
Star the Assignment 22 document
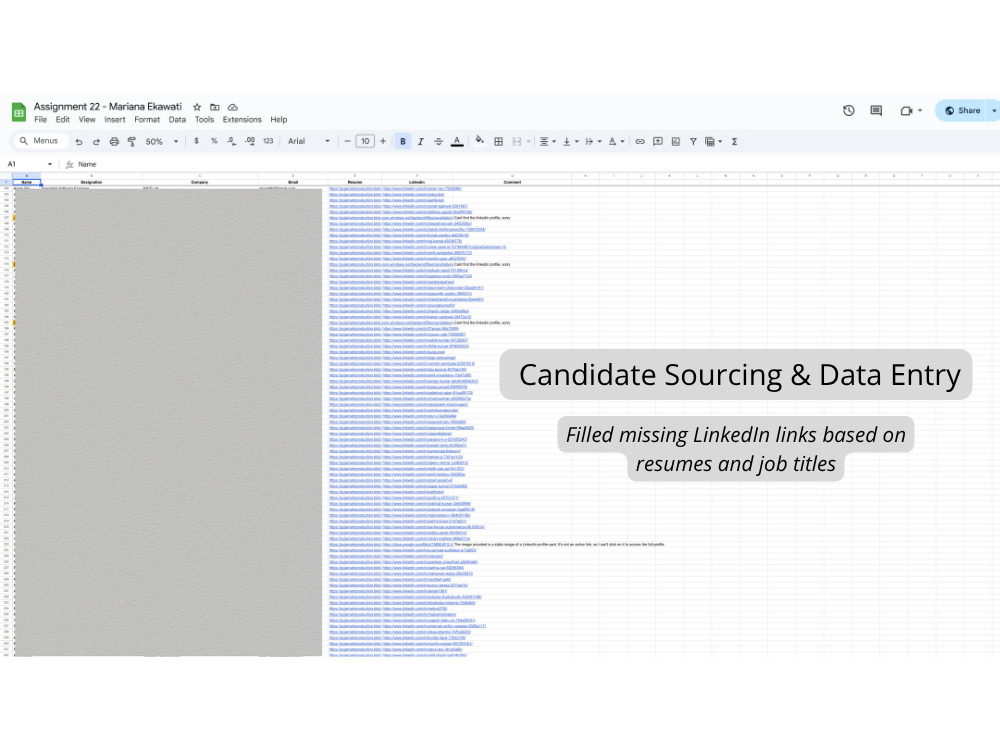tap(197, 107)
